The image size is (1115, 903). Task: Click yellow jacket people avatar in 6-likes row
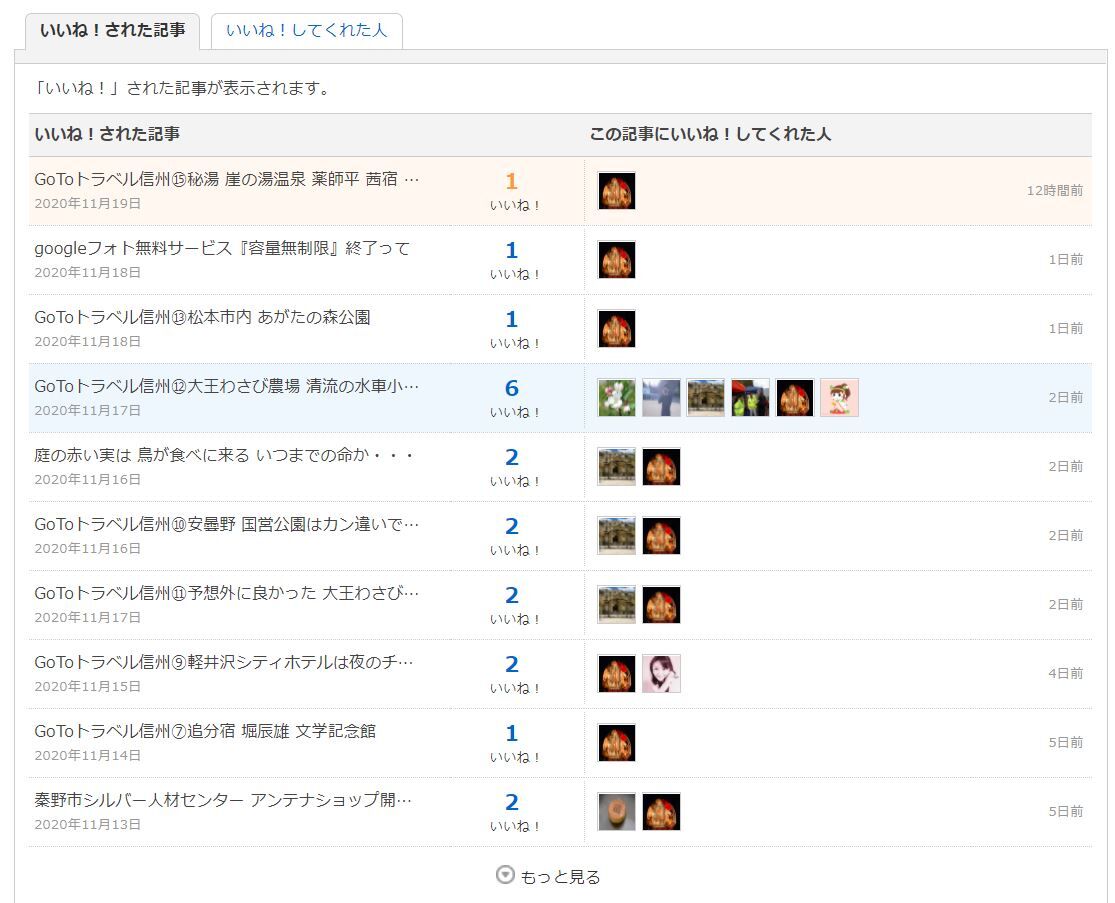click(750, 397)
